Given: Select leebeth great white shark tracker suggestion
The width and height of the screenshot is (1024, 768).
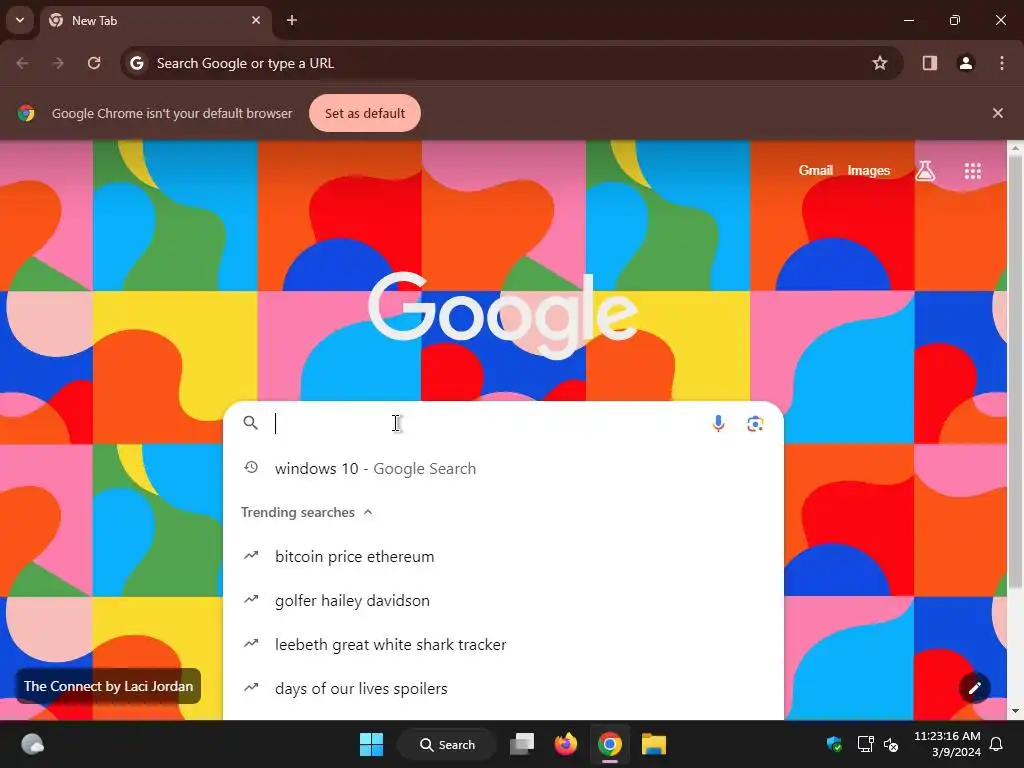Looking at the screenshot, I should [503, 645].
